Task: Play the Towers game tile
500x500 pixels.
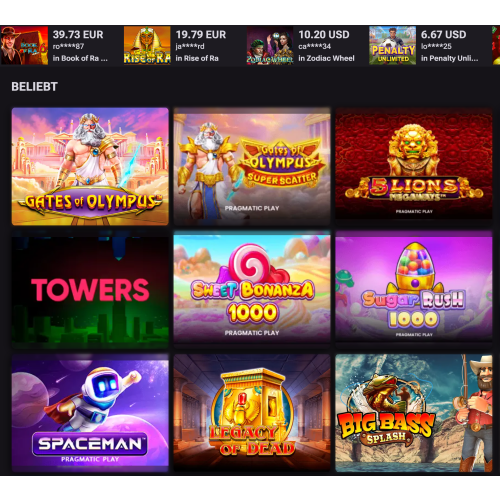Action: tap(90, 290)
